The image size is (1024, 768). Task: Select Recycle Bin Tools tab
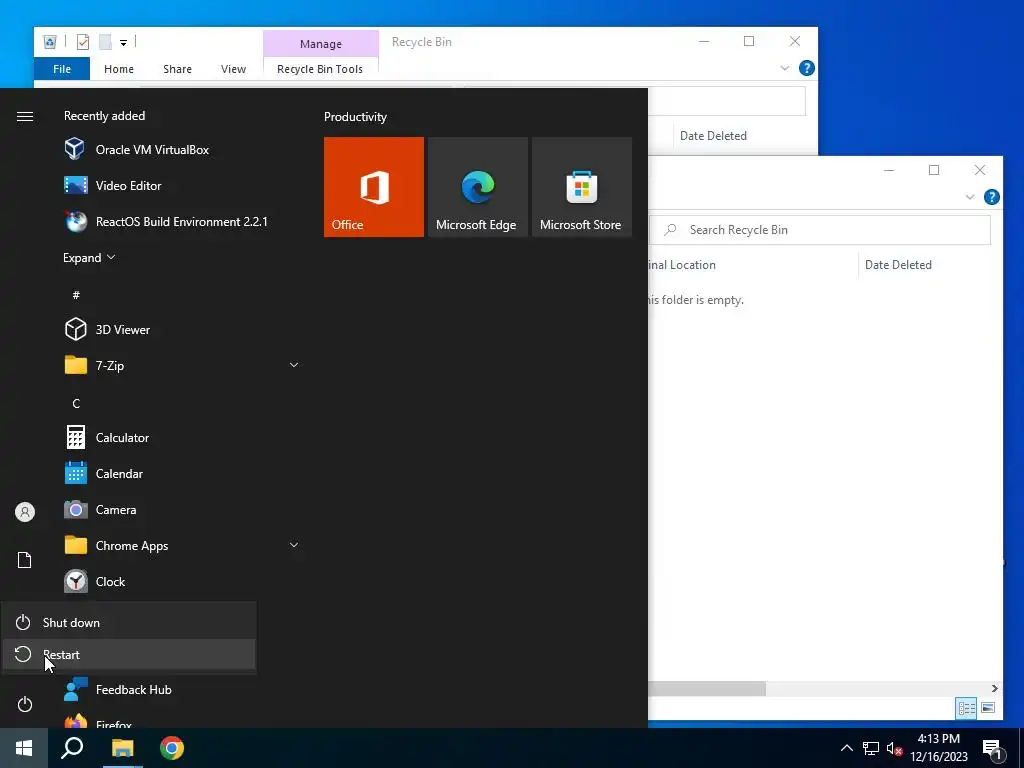click(320, 69)
